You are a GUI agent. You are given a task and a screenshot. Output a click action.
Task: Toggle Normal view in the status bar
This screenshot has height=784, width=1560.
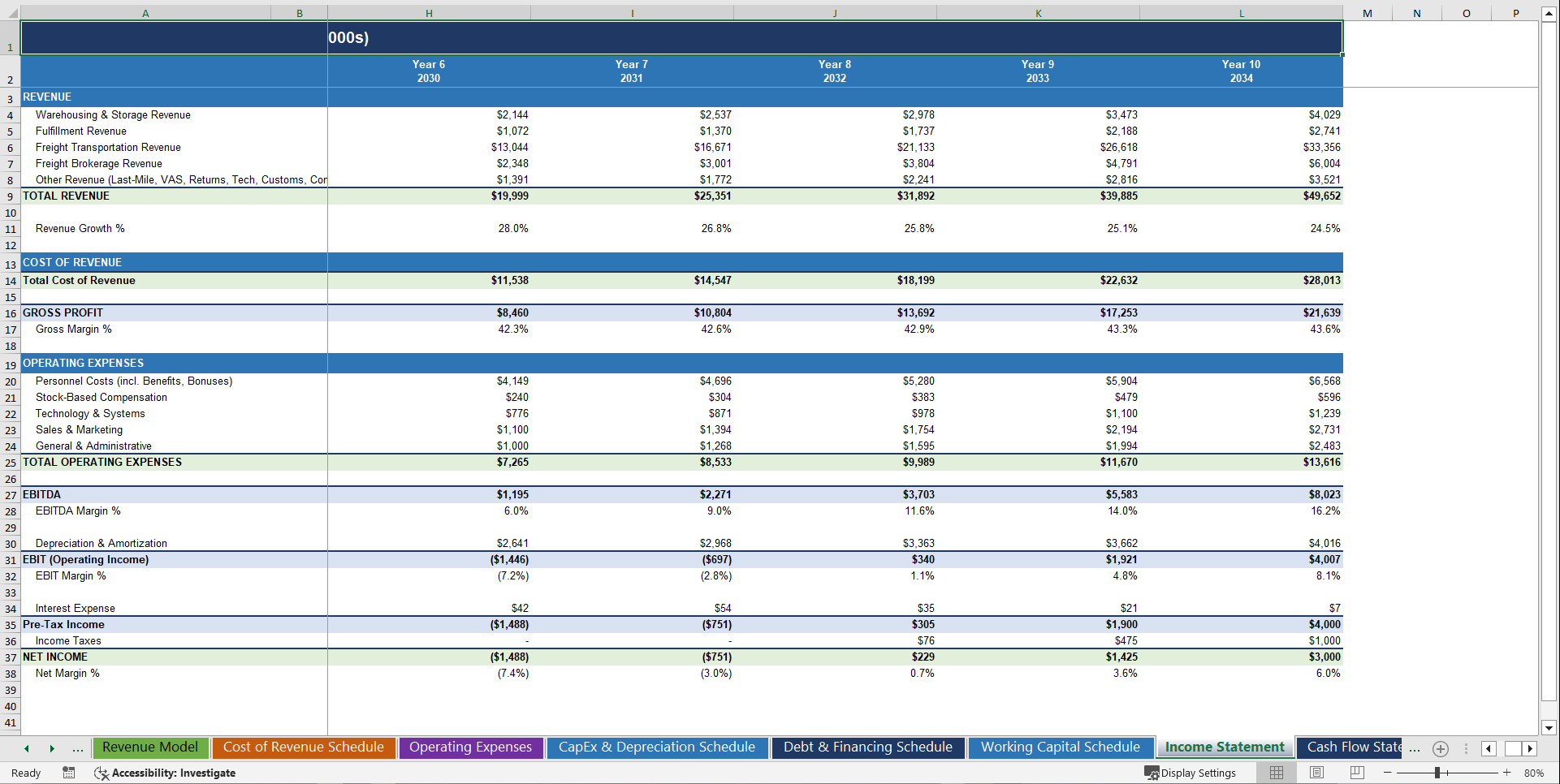pos(1276,773)
